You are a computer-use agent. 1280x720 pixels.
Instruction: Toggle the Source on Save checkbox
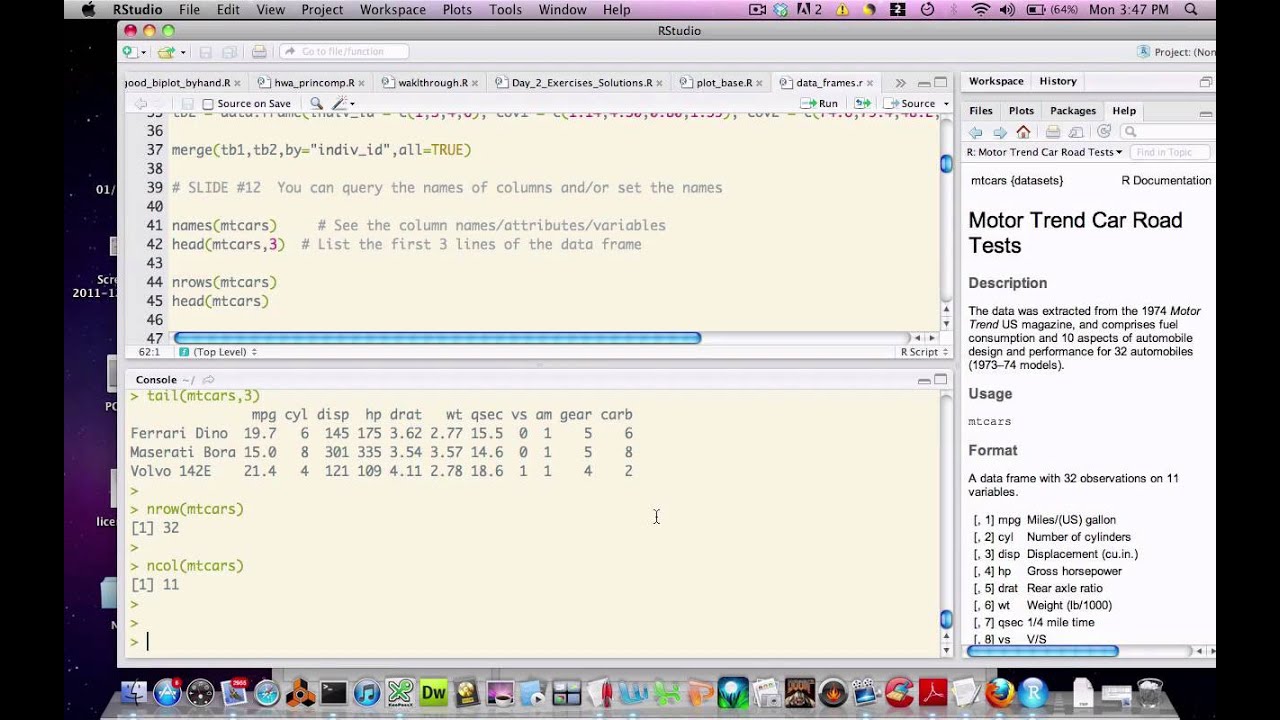[x=208, y=104]
